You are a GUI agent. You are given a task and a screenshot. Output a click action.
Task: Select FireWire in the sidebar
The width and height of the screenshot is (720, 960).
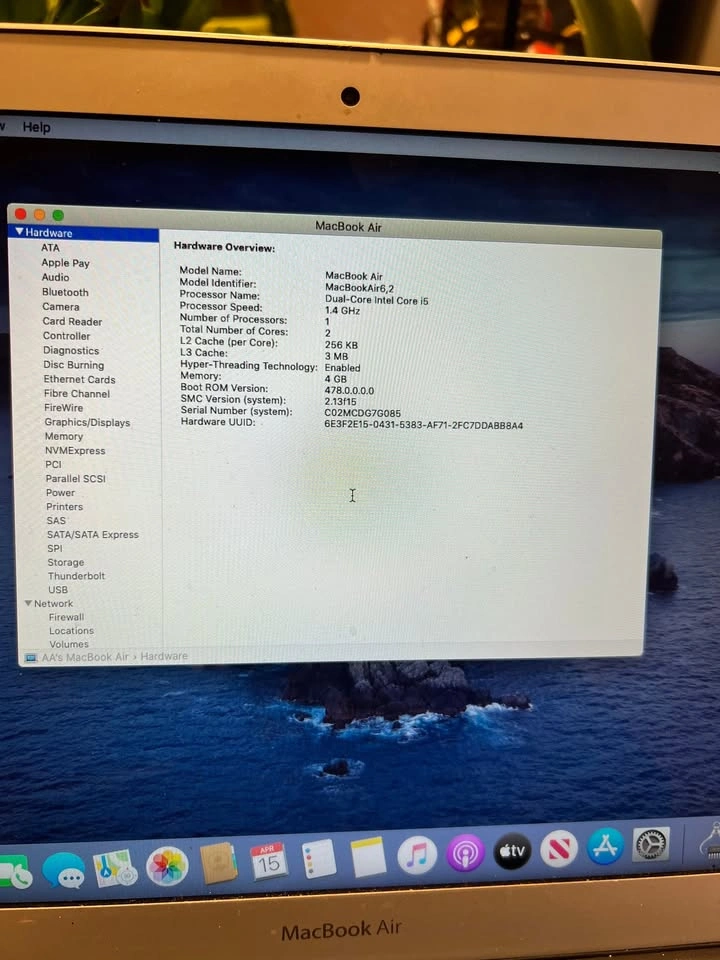pyautogui.click(x=63, y=408)
